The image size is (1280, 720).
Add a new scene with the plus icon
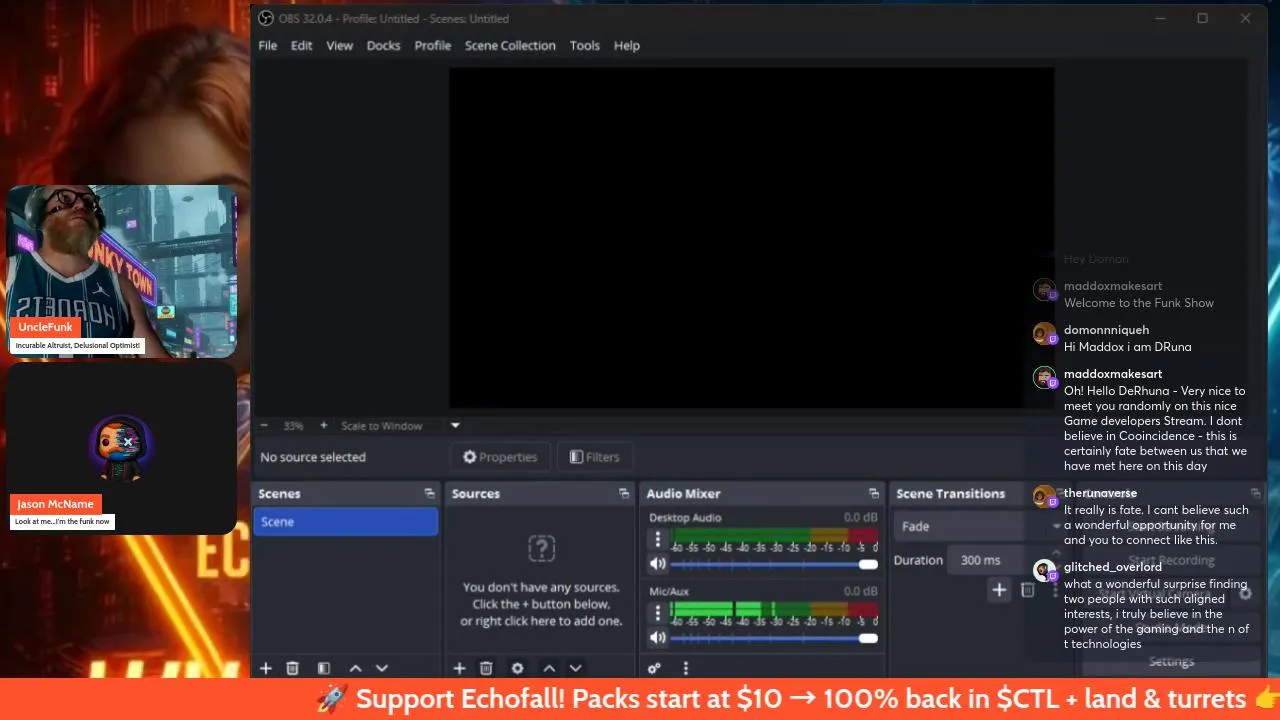[x=266, y=668]
